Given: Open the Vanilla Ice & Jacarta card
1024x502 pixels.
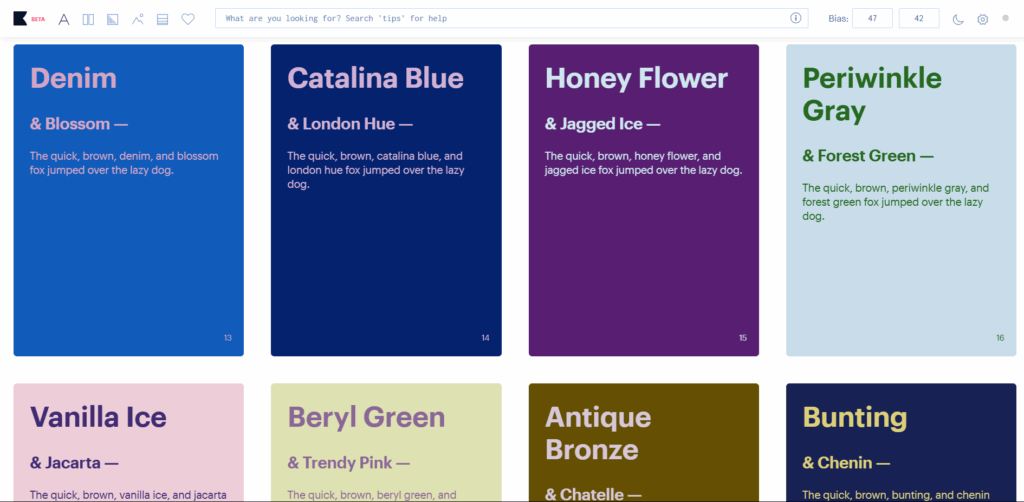Looking at the screenshot, I should 129,443.
